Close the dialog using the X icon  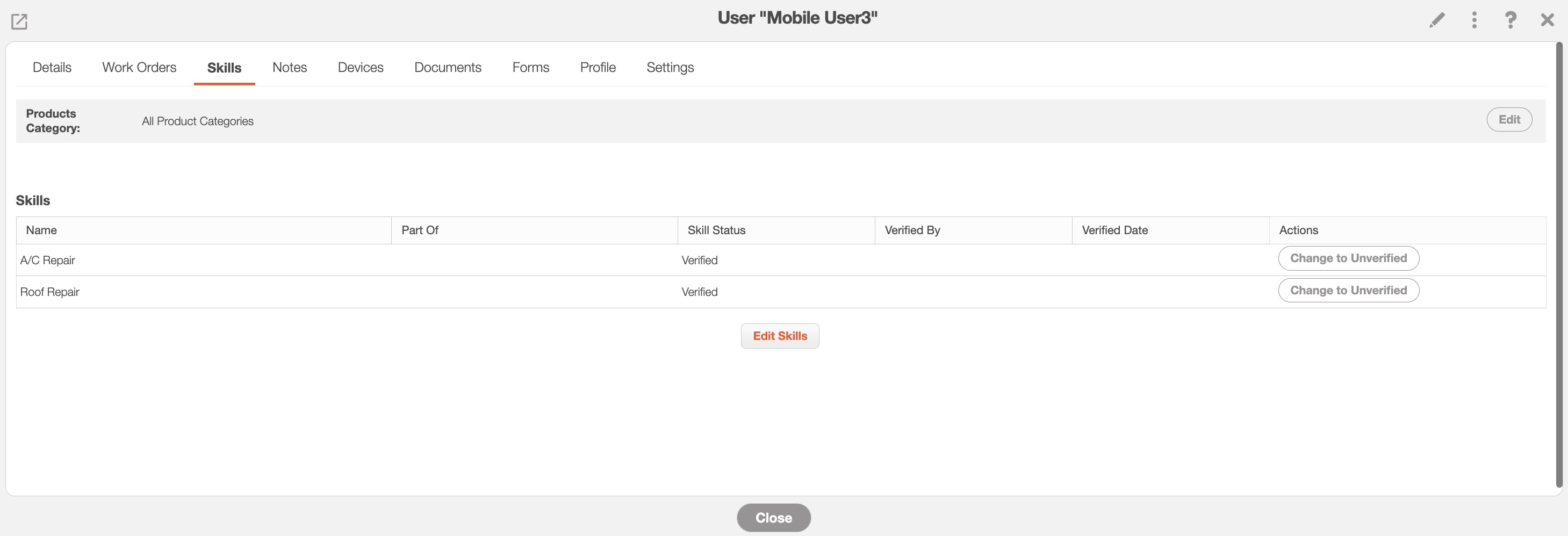pos(1547,20)
